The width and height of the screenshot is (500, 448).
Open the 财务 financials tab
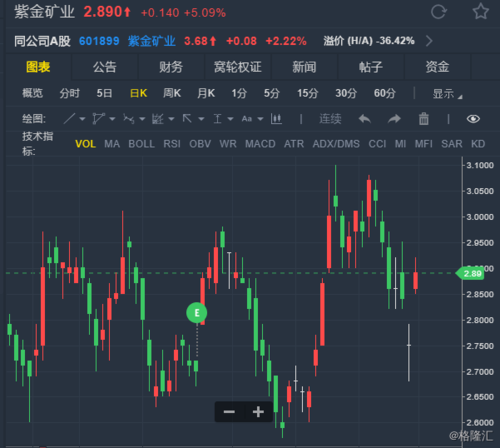coord(171,67)
